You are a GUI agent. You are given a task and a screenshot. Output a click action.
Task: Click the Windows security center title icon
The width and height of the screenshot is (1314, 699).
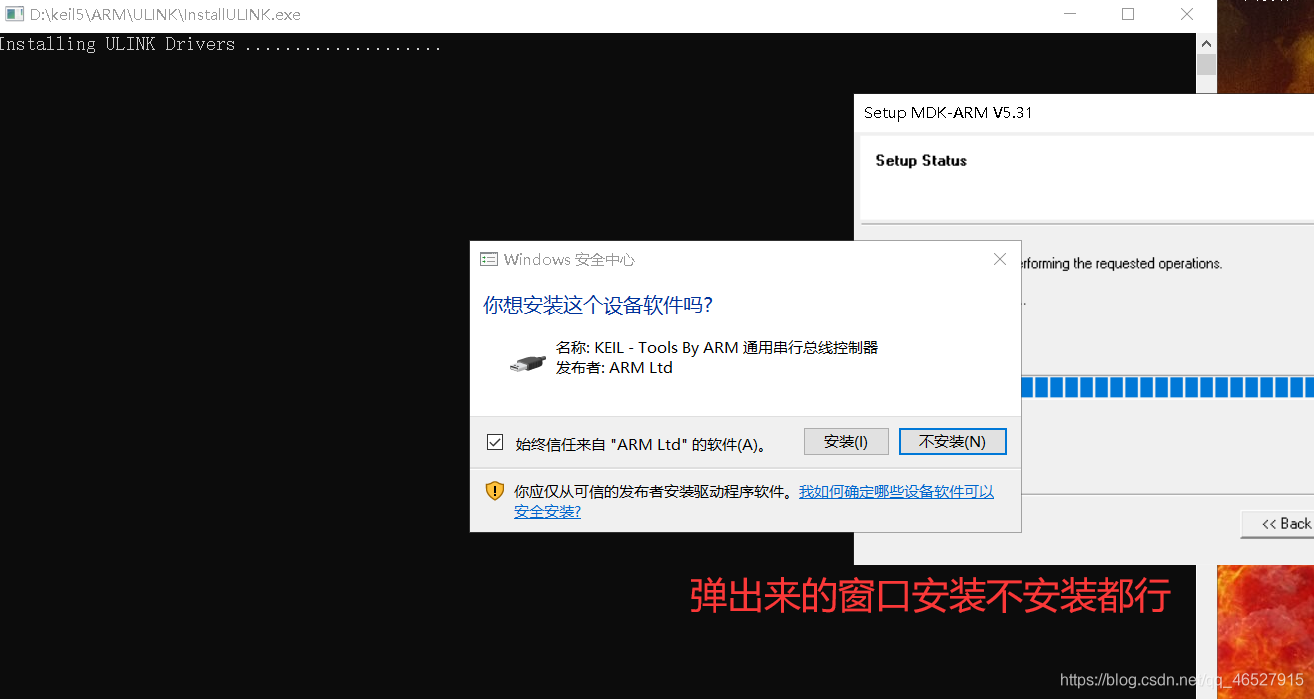(x=489, y=260)
